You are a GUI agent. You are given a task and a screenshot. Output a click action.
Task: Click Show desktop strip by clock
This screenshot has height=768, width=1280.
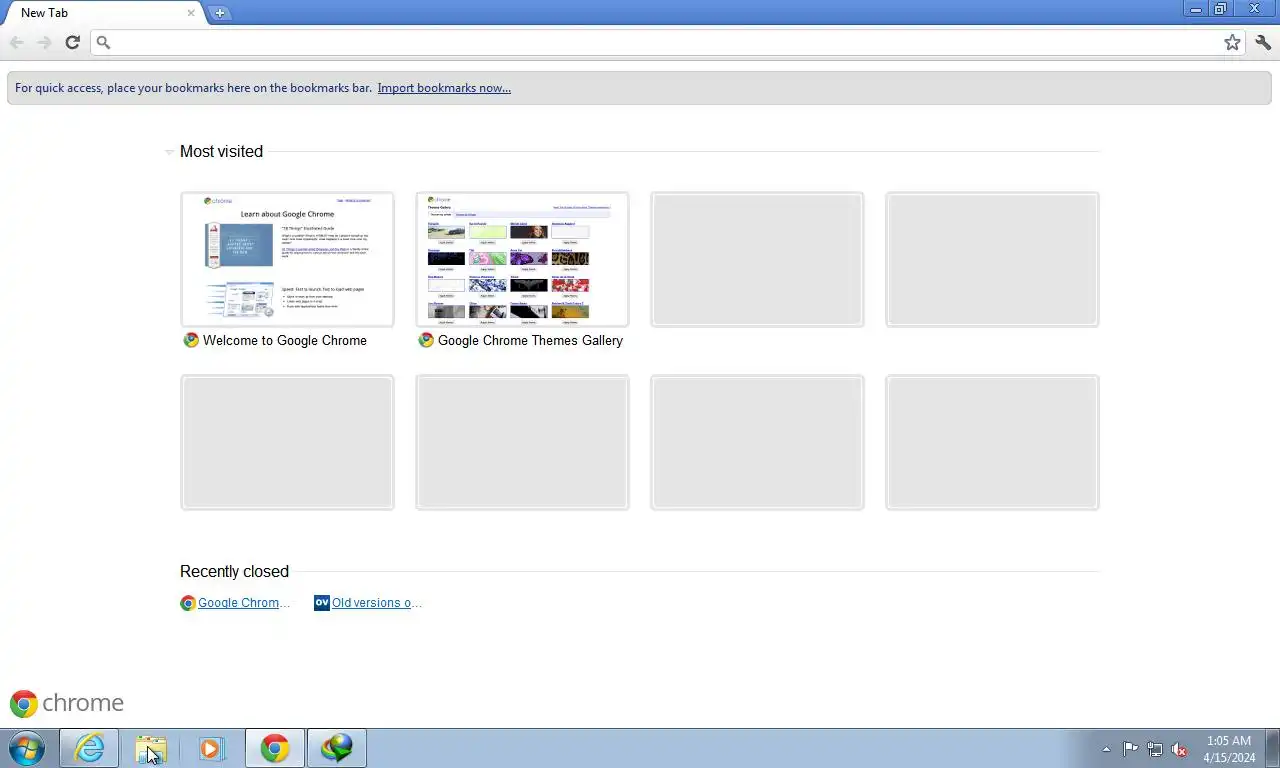(x=1272, y=748)
